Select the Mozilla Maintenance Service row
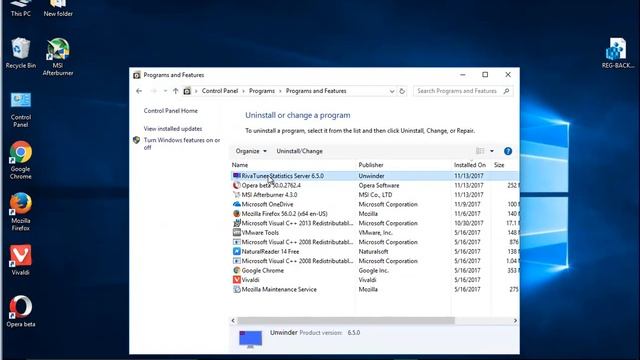This screenshot has width=640, height=360. point(375,289)
